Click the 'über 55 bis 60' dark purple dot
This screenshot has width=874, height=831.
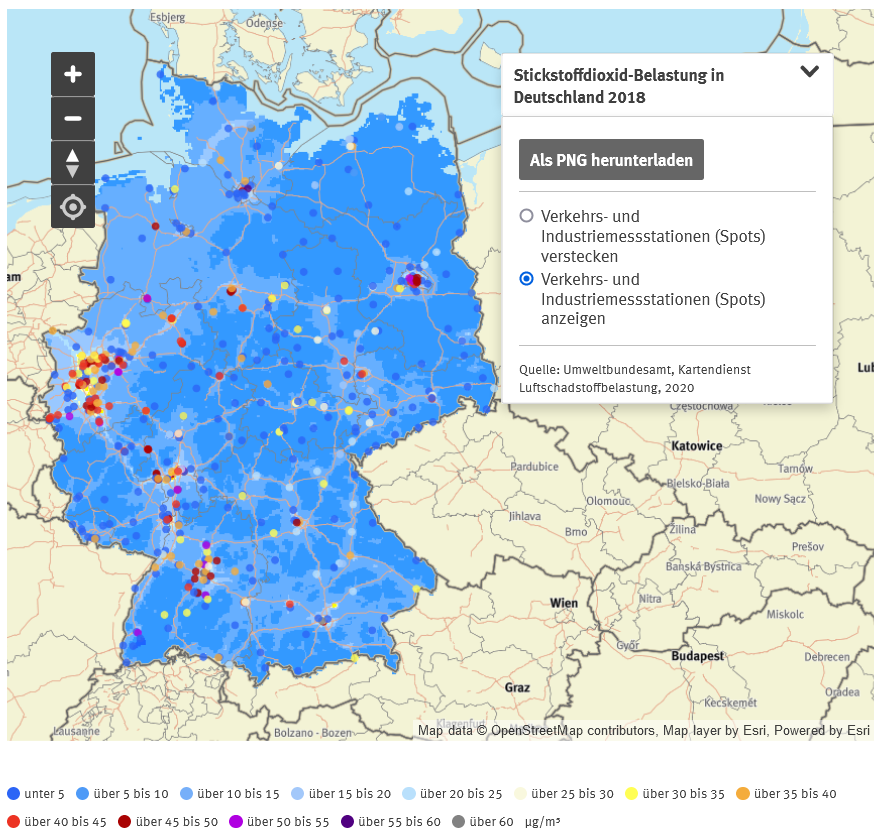tap(347, 822)
